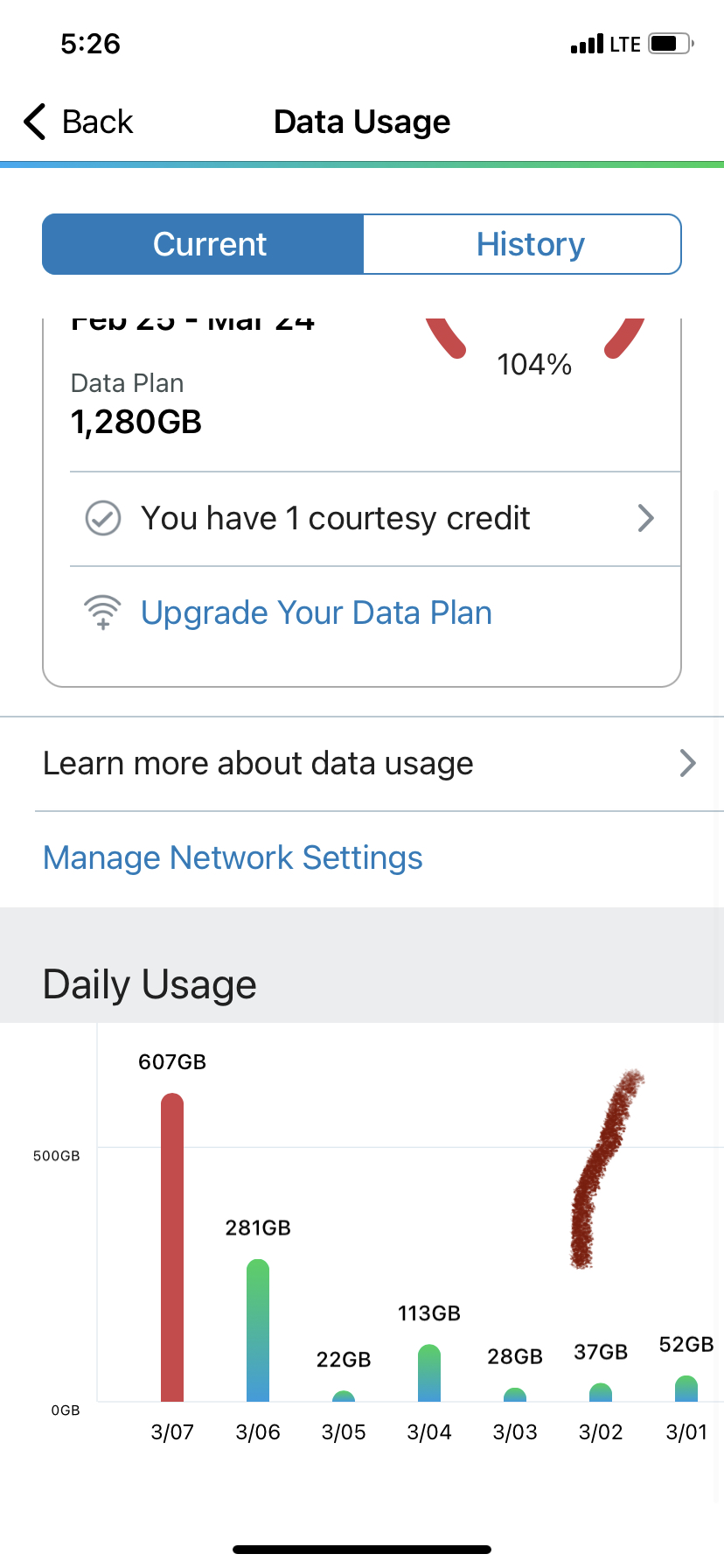
Task: Tap the cellular signal bars icon
Action: pos(586,44)
